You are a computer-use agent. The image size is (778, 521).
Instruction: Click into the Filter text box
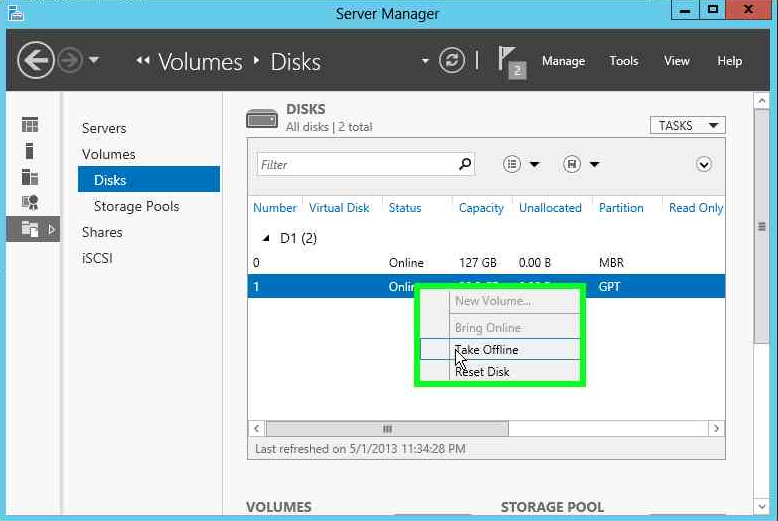point(366,164)
